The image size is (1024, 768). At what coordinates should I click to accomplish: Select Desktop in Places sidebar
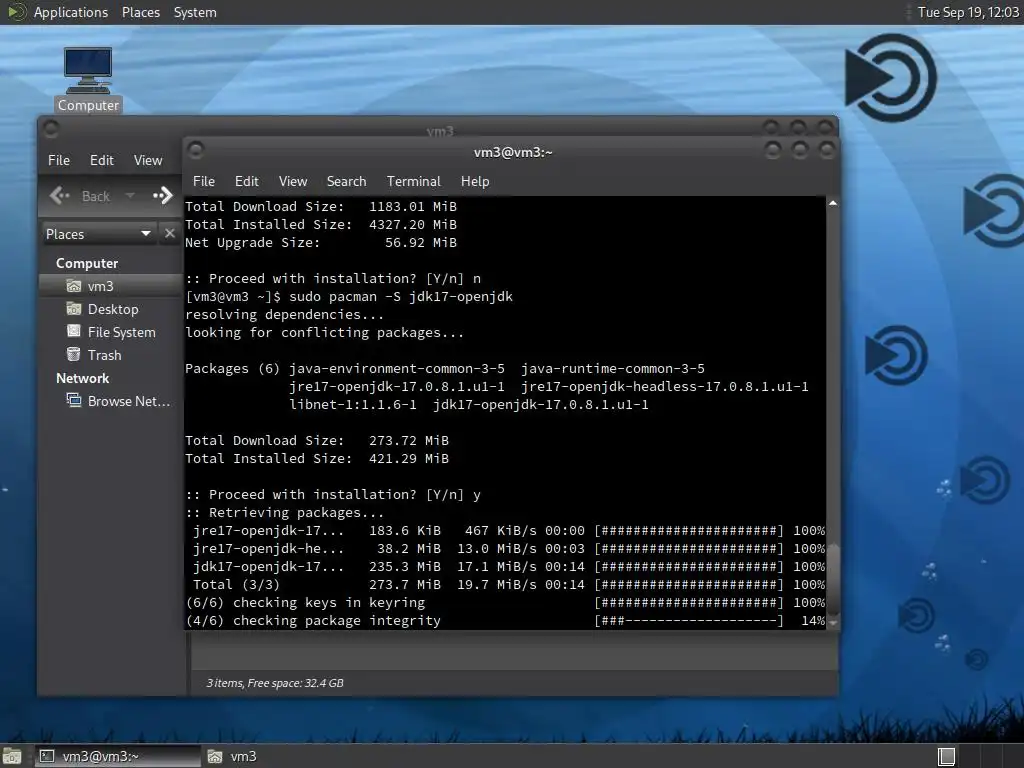click(x=110, y=309)
